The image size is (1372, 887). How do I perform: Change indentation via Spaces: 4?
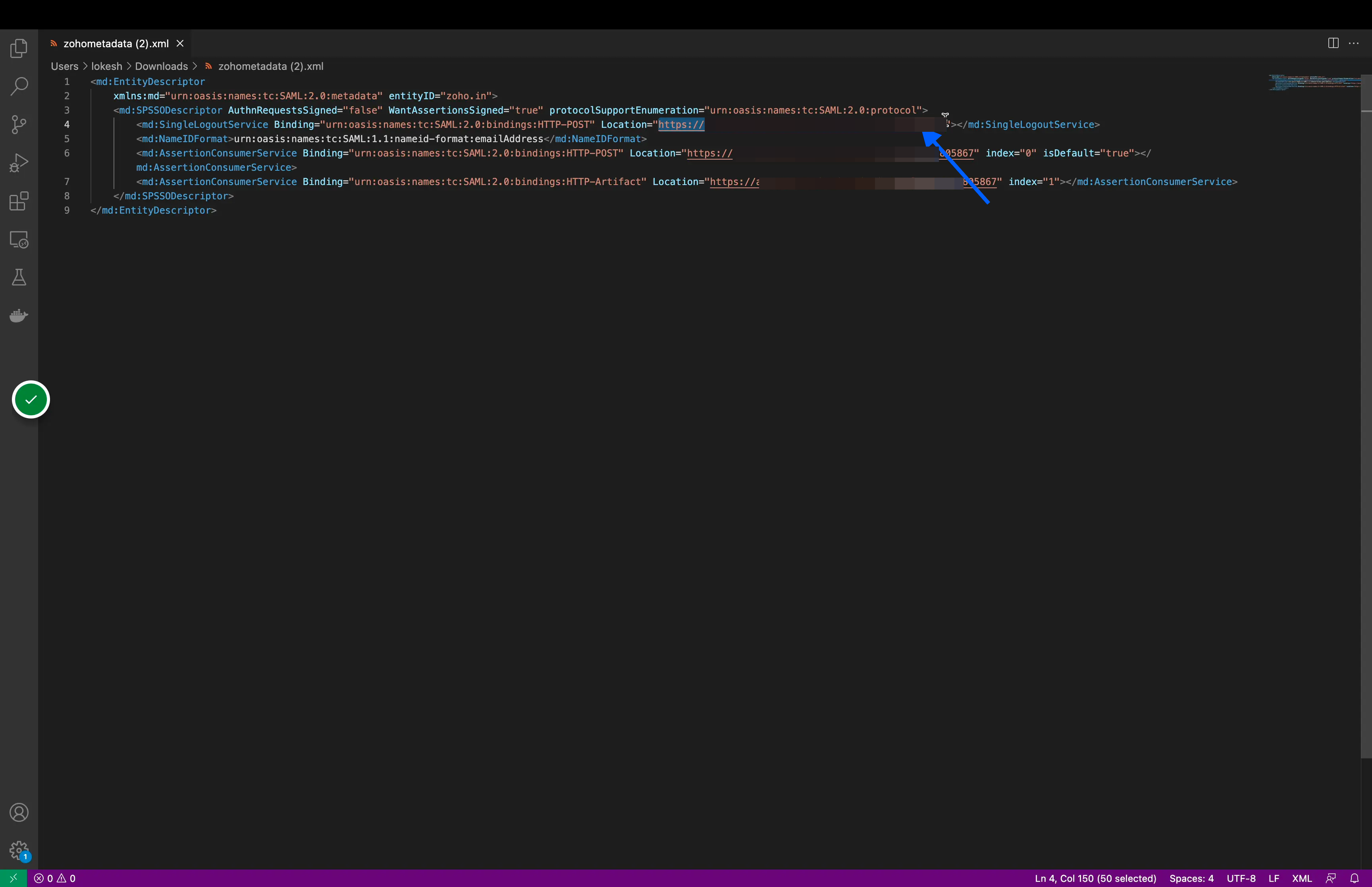1191,878
